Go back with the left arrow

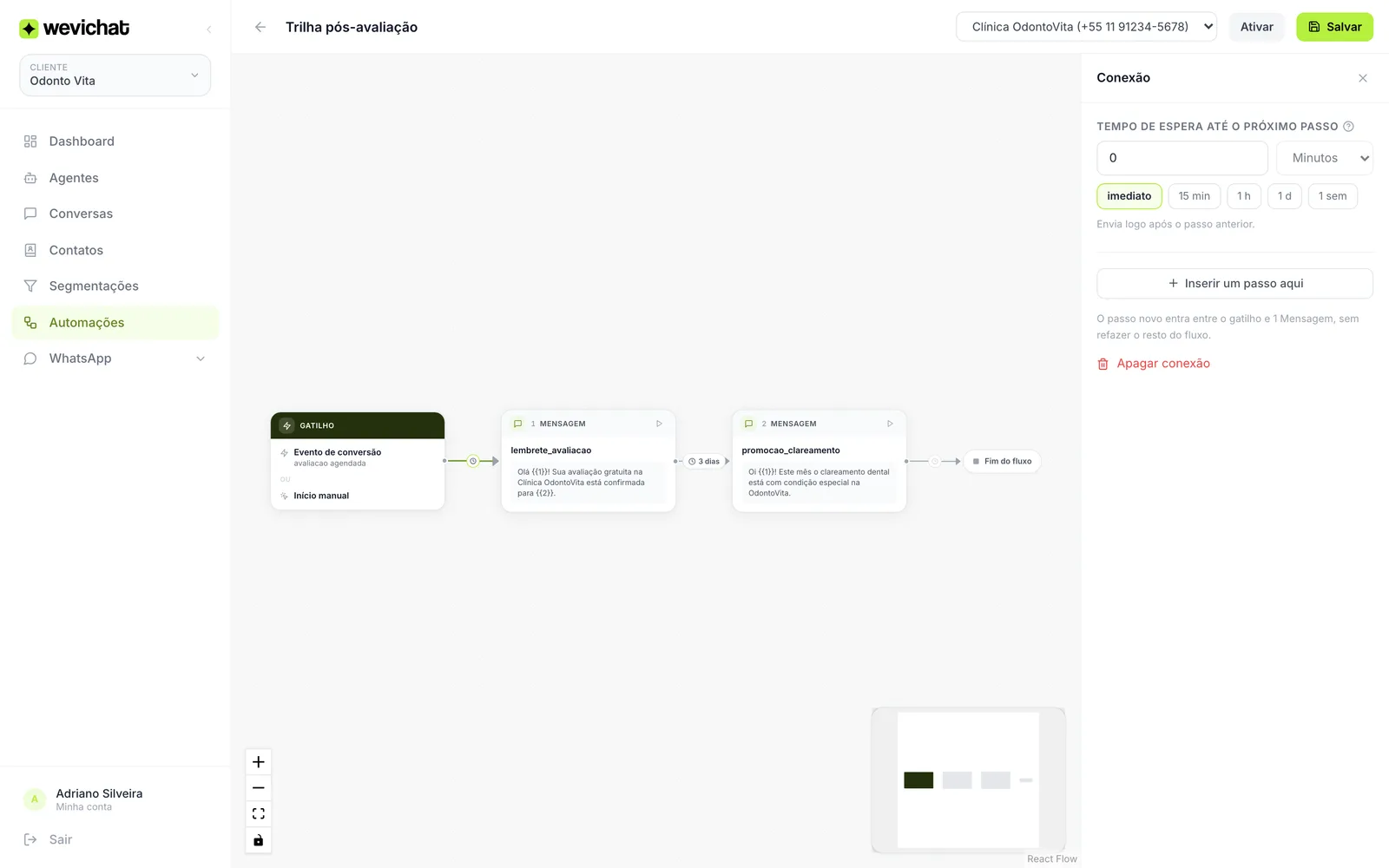click(260, 27)
